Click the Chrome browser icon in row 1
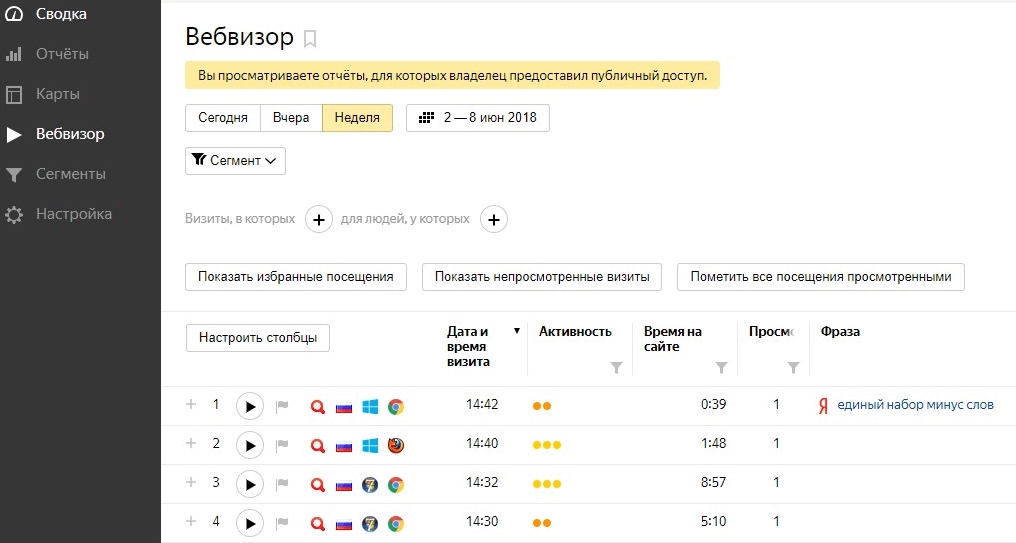Viewport: 1016px width, 543px height. point(396,407)
